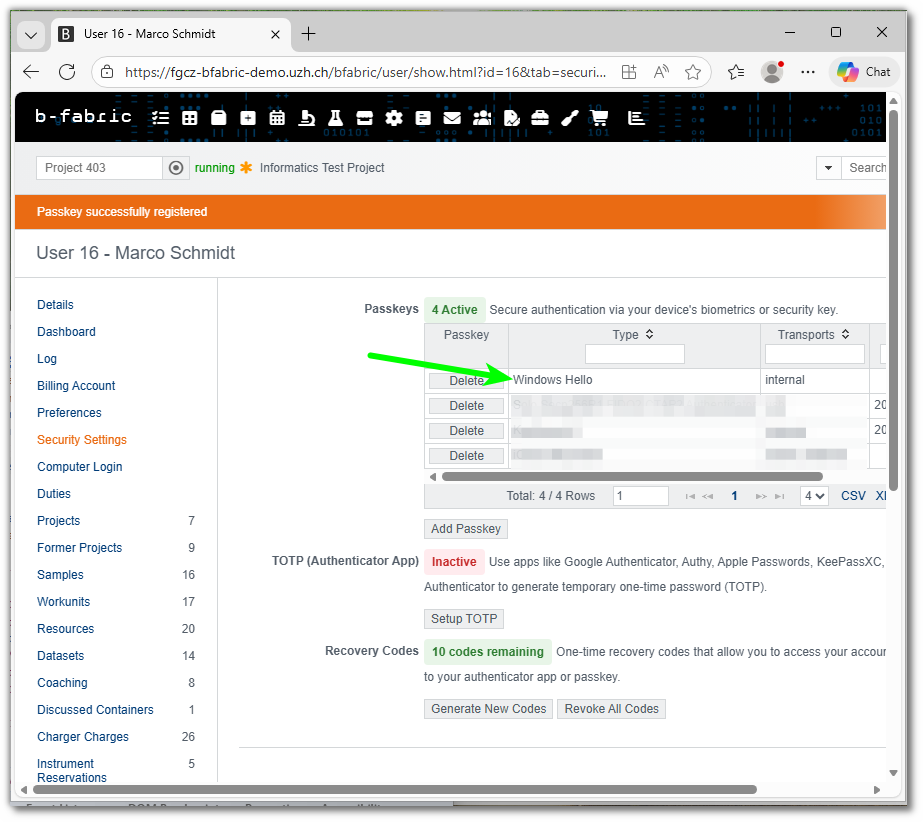Open the calendar icon in toolbar
Image resolution: width=923 pixels, height=822 pixels.
[x=277, y=118]
